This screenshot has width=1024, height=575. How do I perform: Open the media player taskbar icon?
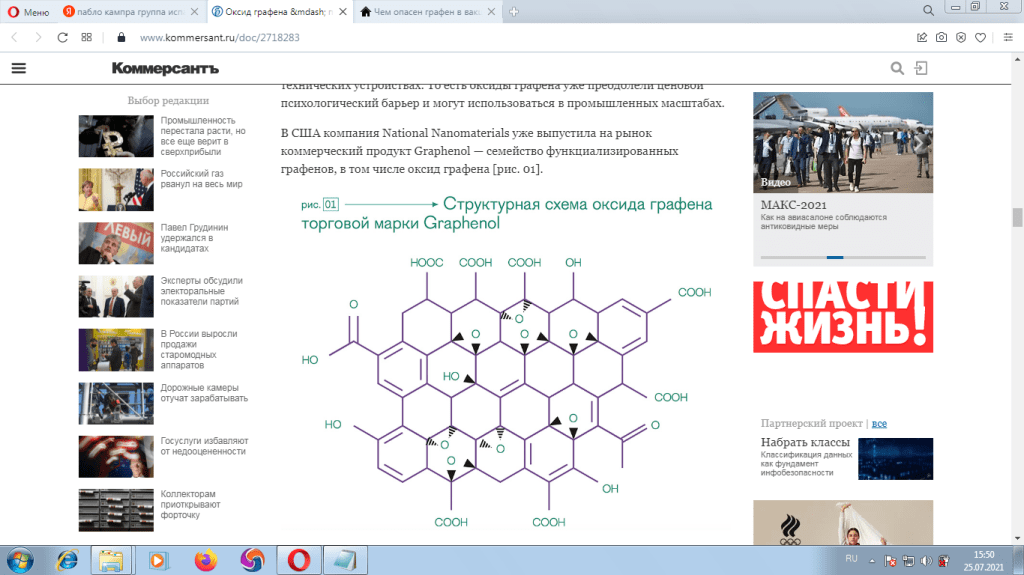pyautogui.click(x=157, y=561)
